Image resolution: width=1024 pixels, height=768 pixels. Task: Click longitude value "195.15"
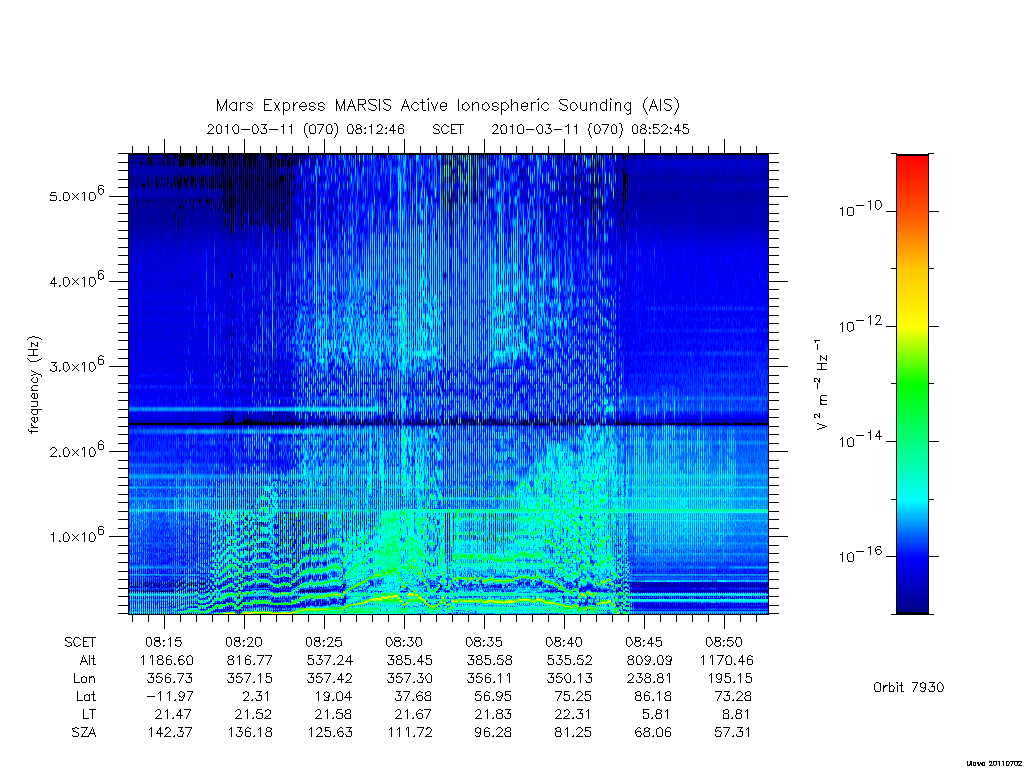[729, 679]
